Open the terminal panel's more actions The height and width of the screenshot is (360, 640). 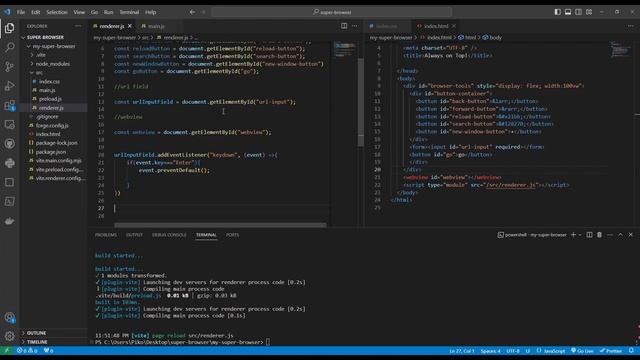610,235
